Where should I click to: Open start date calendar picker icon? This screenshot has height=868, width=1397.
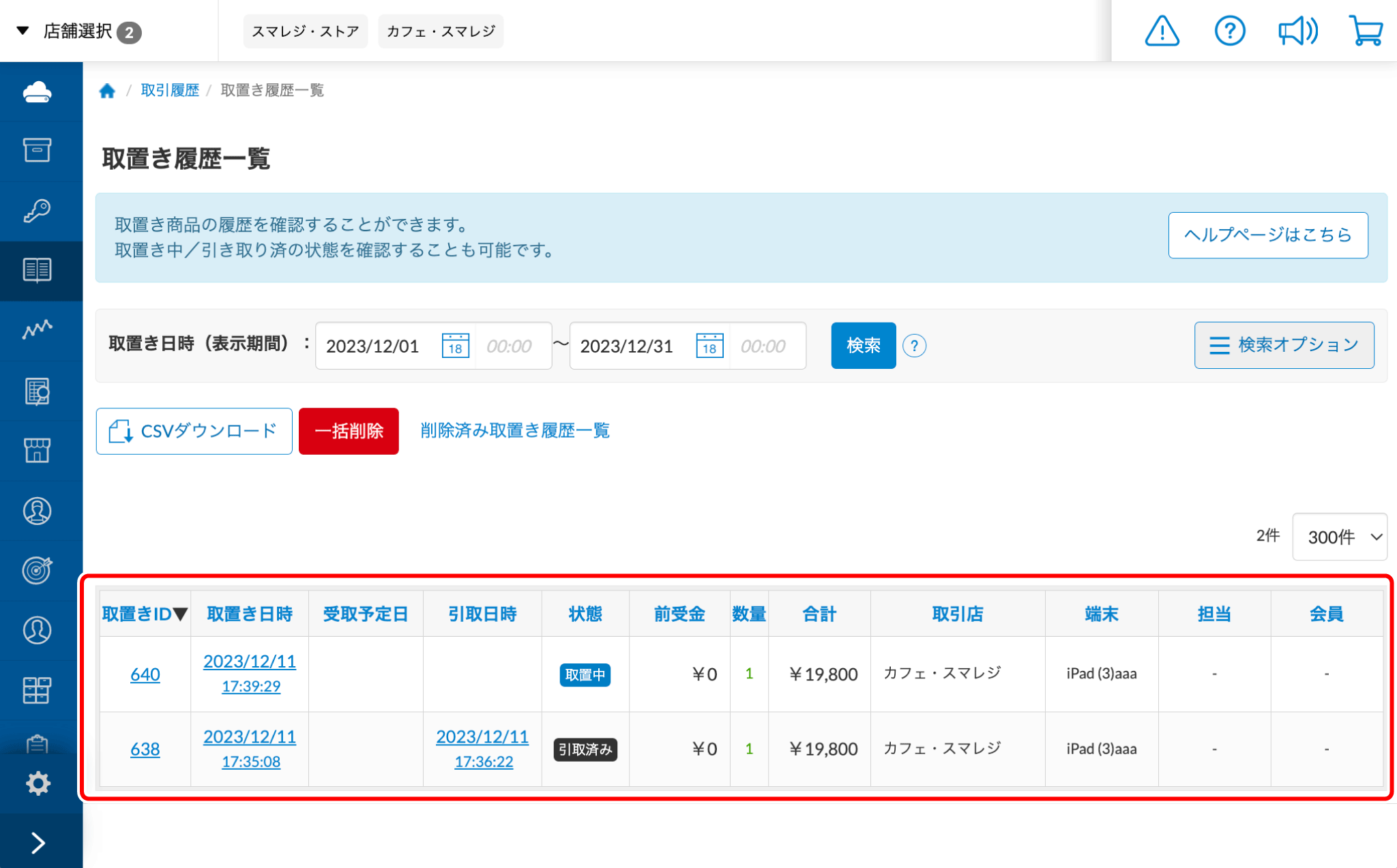tap(455, 346)
